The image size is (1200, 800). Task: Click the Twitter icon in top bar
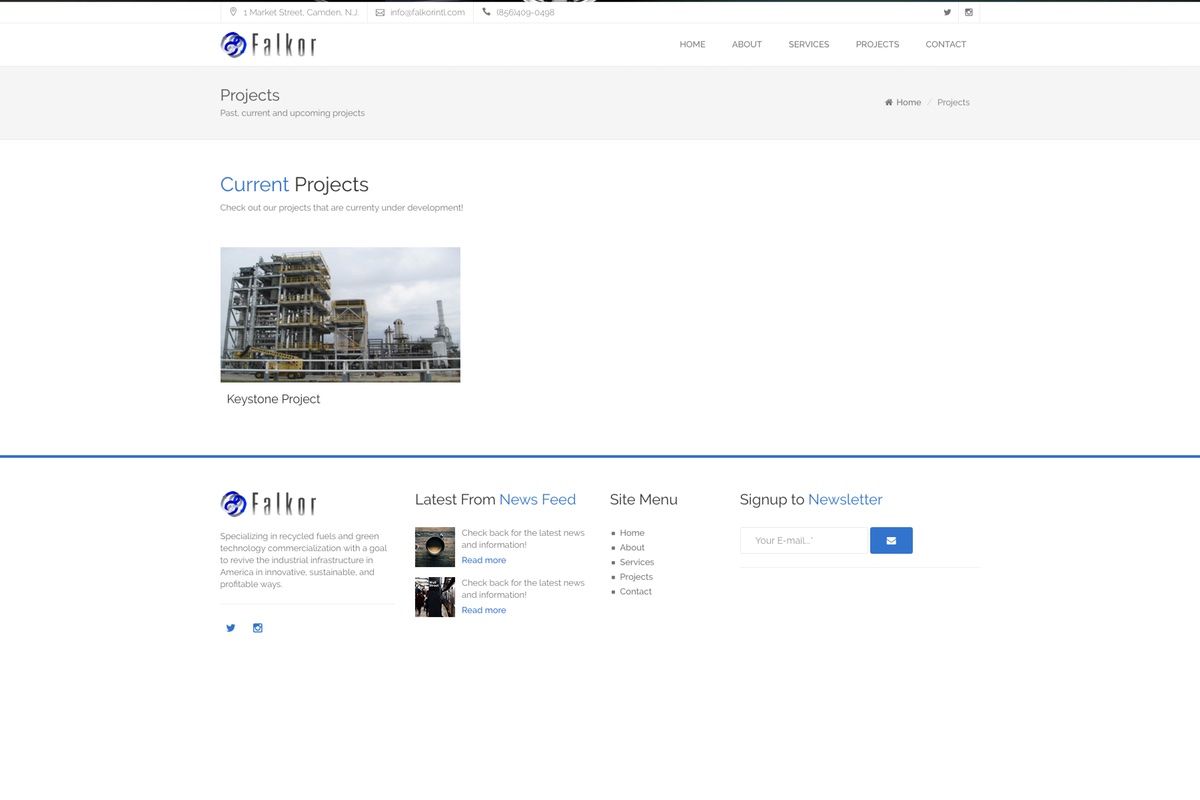tap(947, 12)
